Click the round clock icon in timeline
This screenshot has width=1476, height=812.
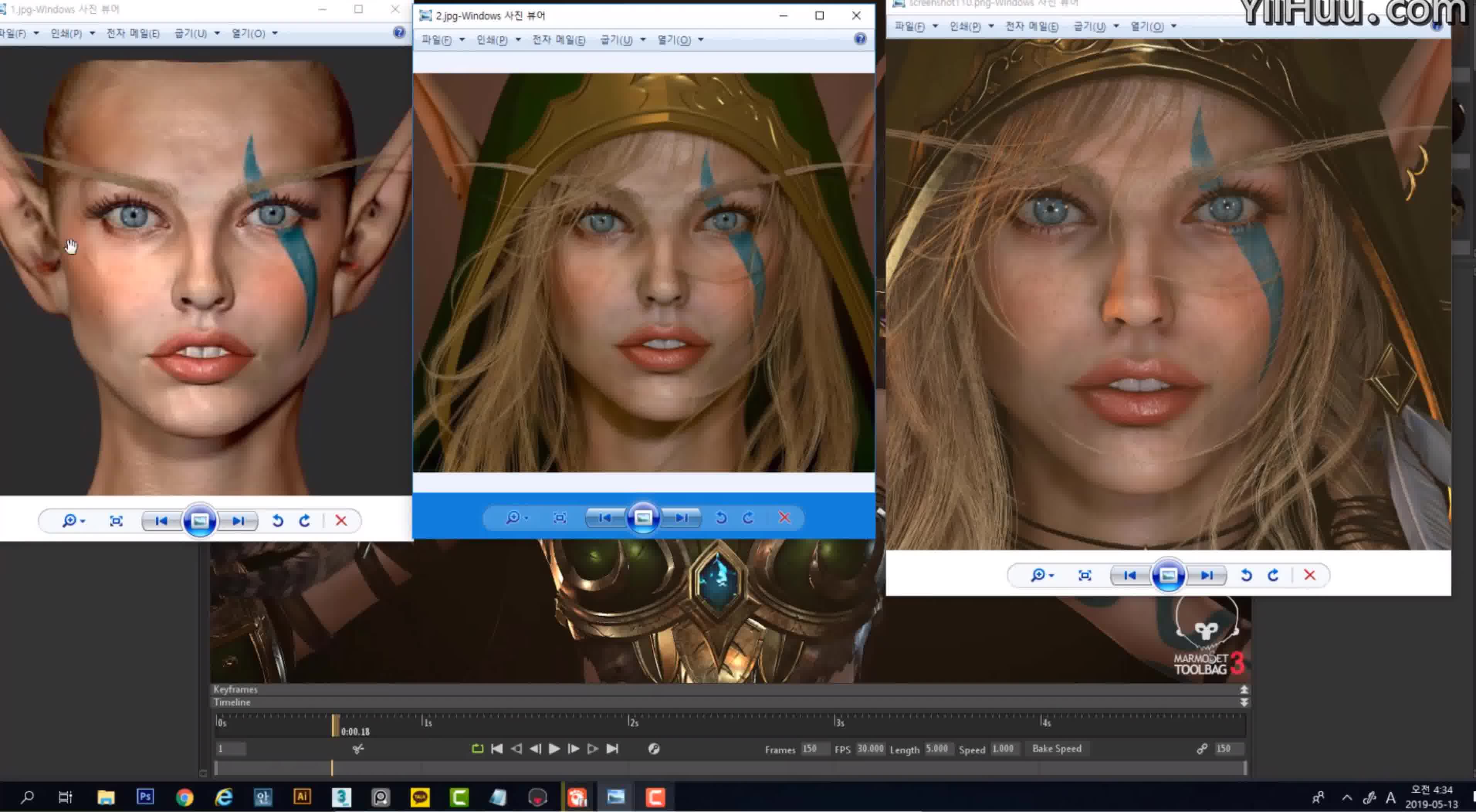coord(654,748)
